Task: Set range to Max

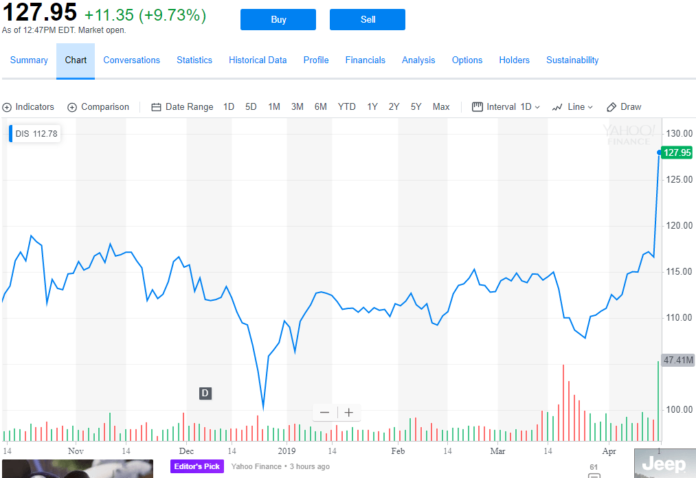Action: coord(441,107)
